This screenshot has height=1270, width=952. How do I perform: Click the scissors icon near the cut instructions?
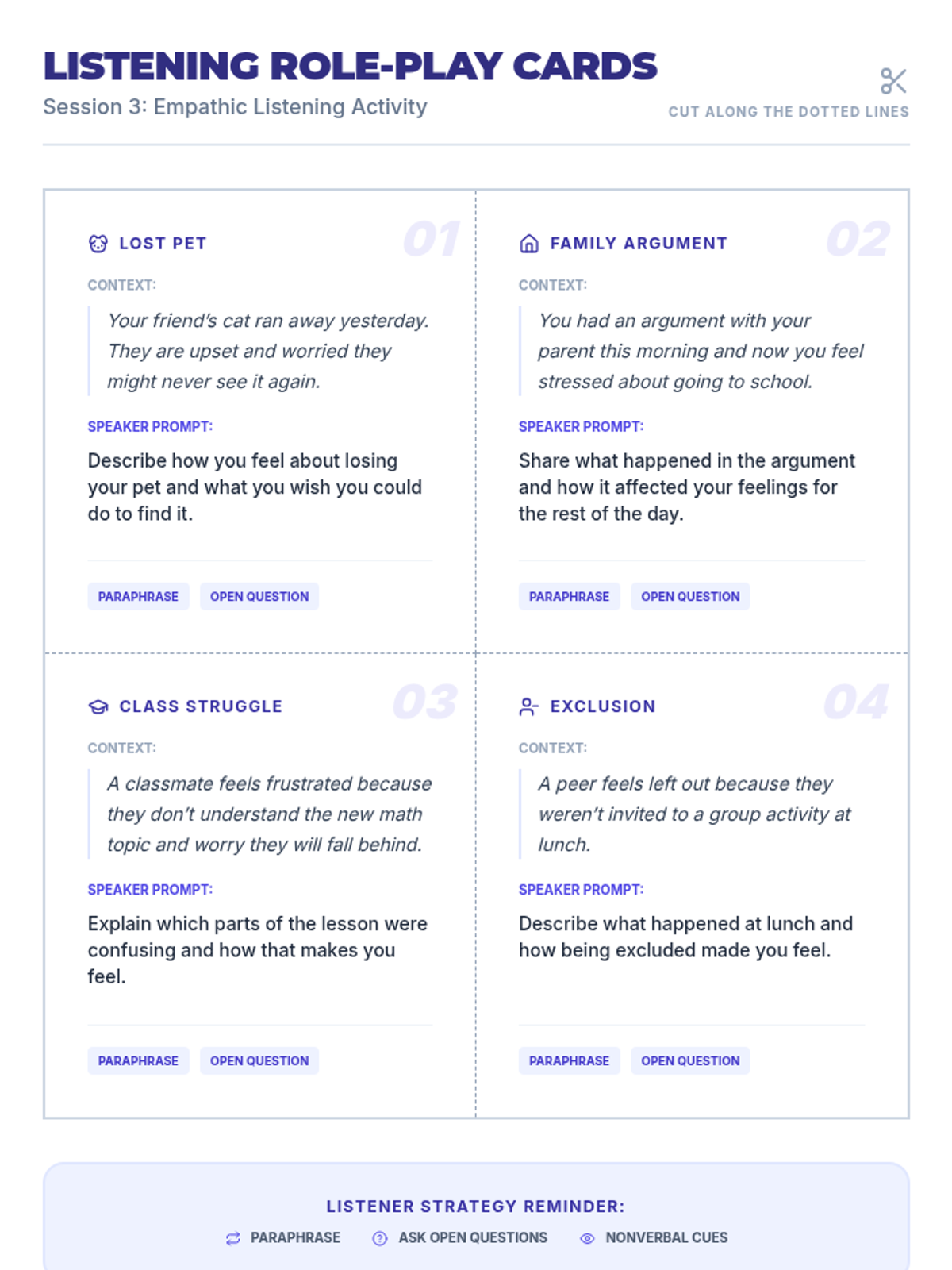893,81
